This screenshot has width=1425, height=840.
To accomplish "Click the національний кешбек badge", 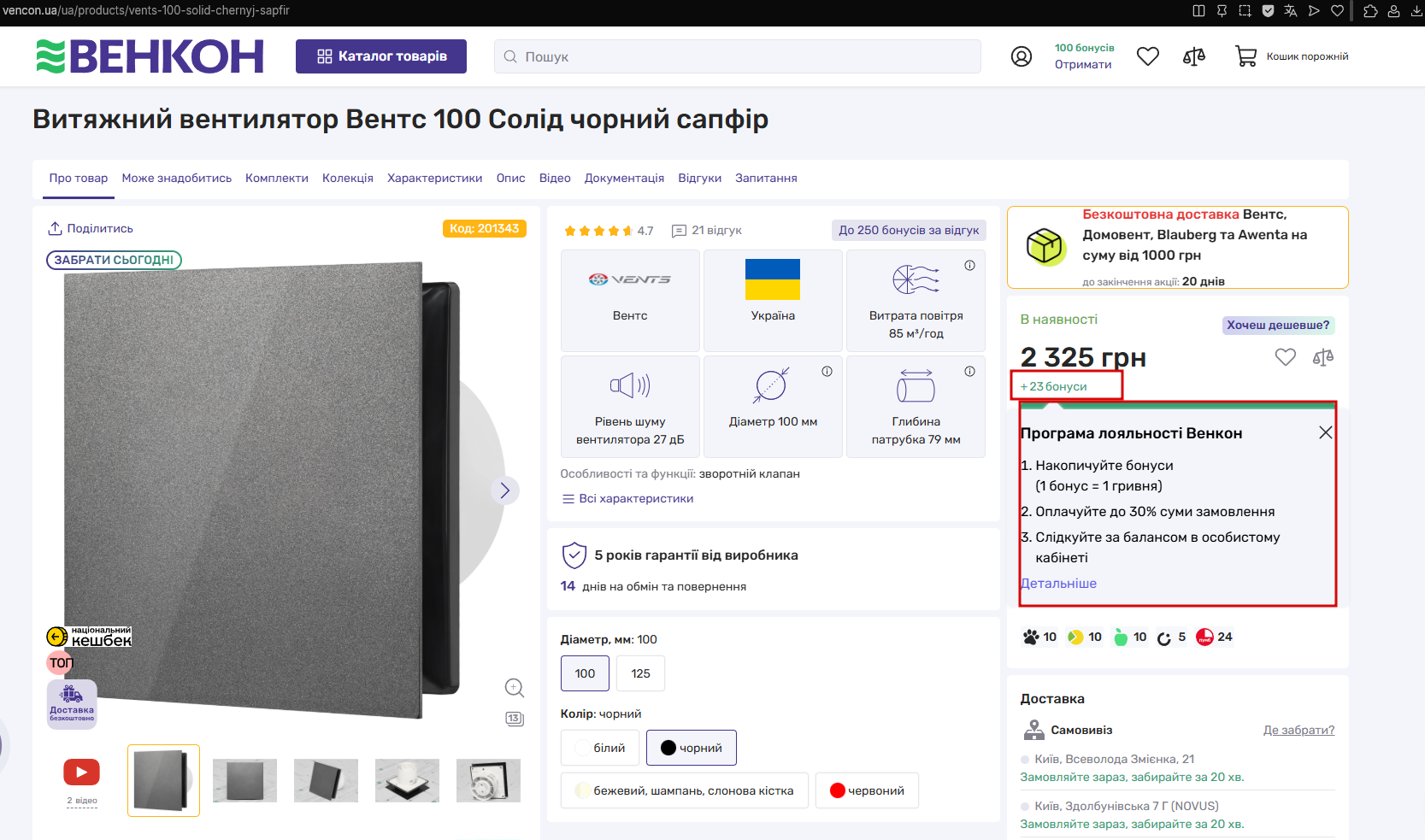I will (x=89, y=637).
